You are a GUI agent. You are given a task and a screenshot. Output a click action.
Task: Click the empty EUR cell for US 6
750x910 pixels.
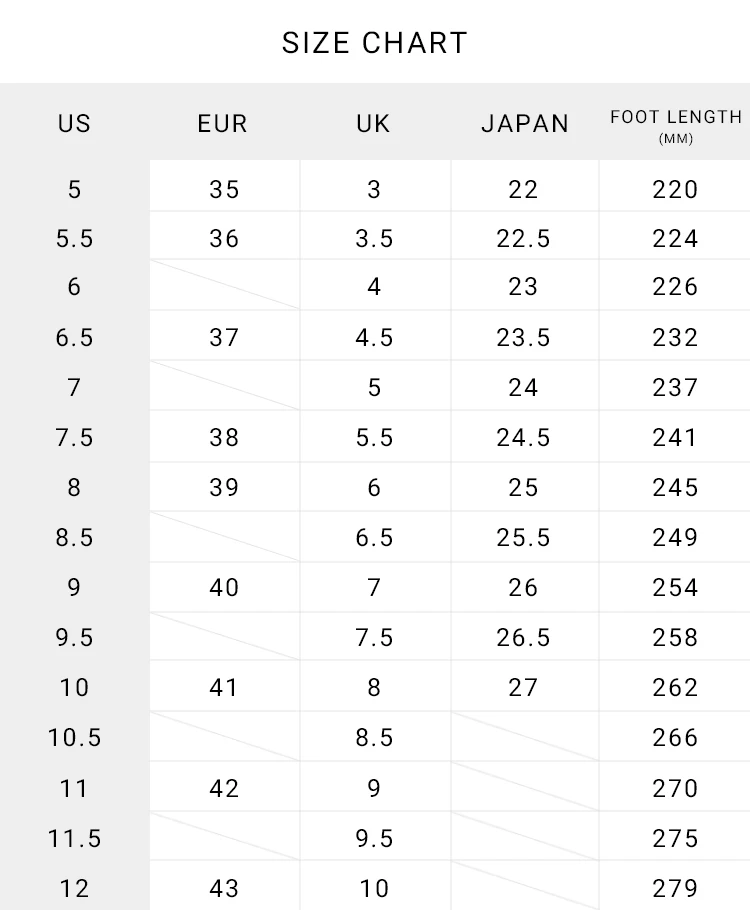pos(224,287)
